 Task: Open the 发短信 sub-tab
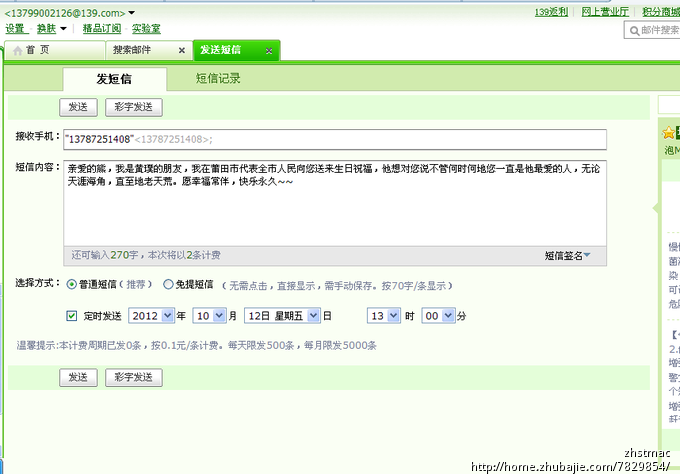pos(114,79)
